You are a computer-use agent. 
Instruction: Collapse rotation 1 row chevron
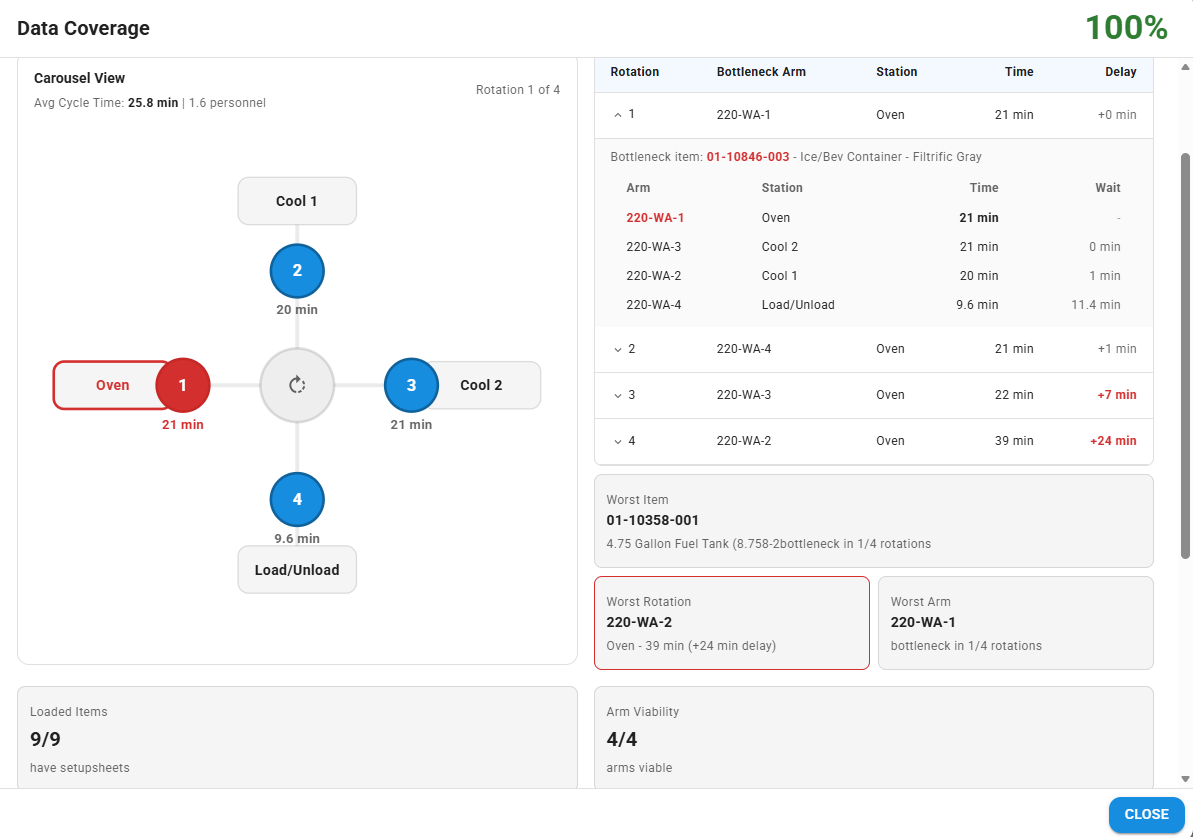(x=618, y=115)
